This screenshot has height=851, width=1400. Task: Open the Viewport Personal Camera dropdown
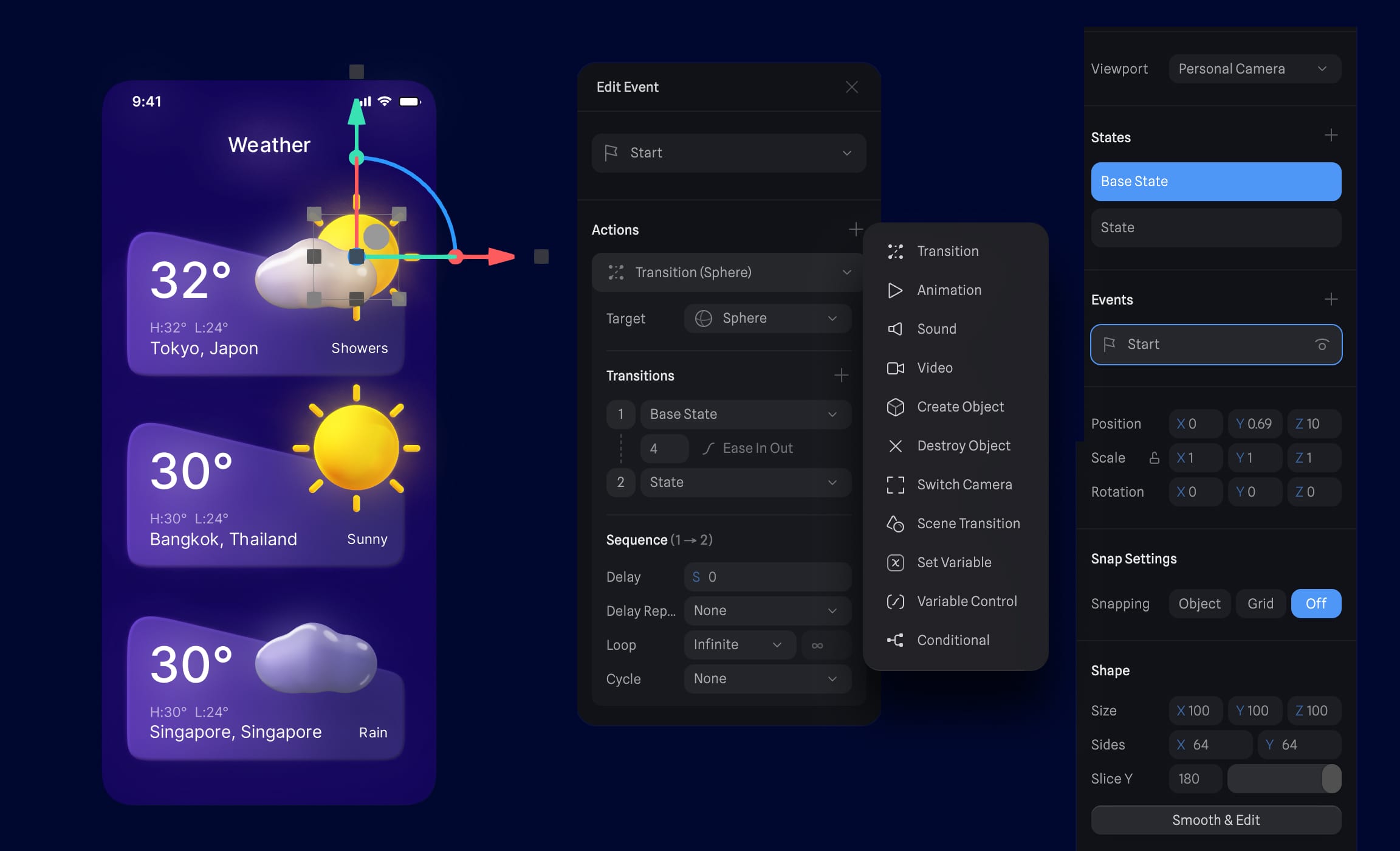point(1254,69)
